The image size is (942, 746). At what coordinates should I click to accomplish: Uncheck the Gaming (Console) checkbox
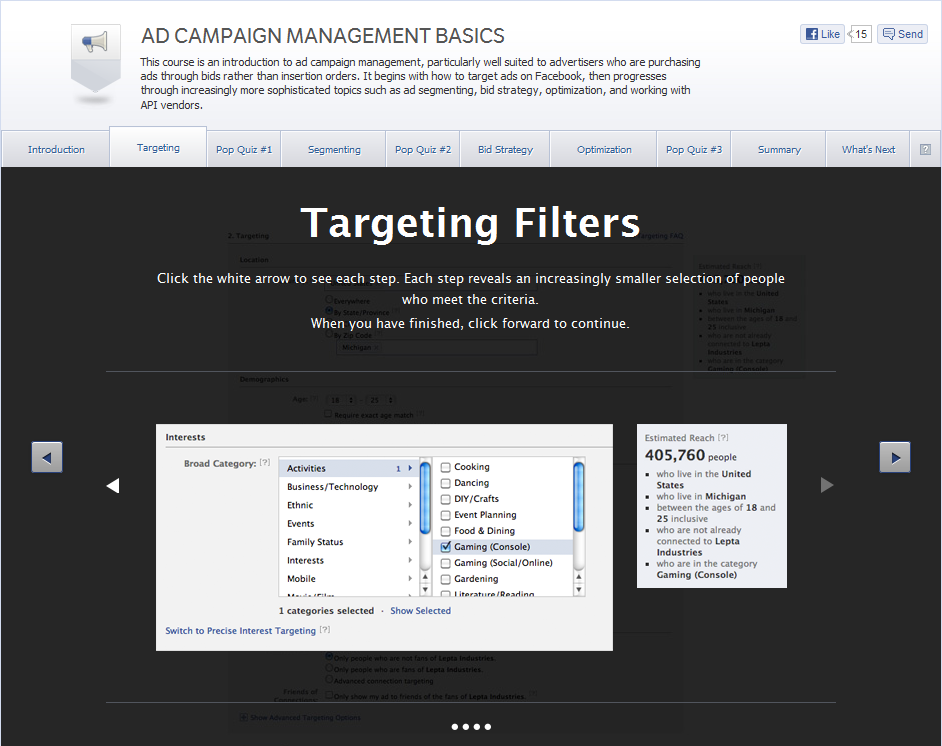tap(446, 547)
